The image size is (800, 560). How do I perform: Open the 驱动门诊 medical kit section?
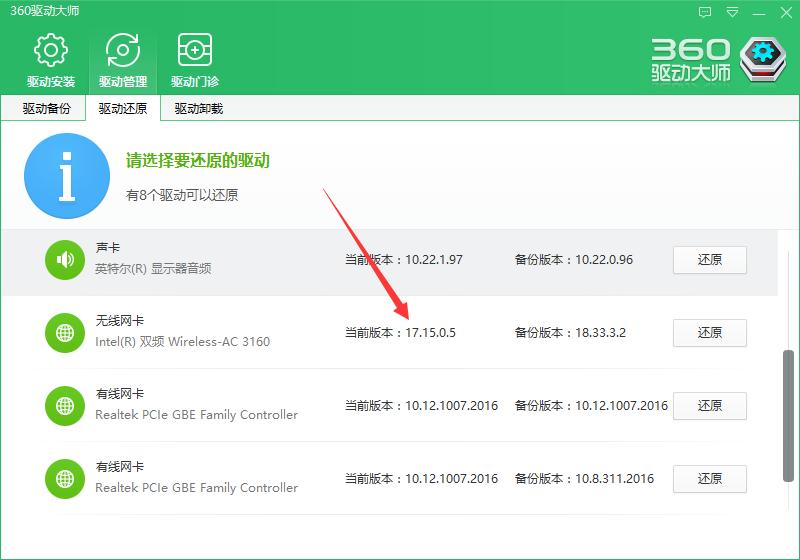[194, 60]
